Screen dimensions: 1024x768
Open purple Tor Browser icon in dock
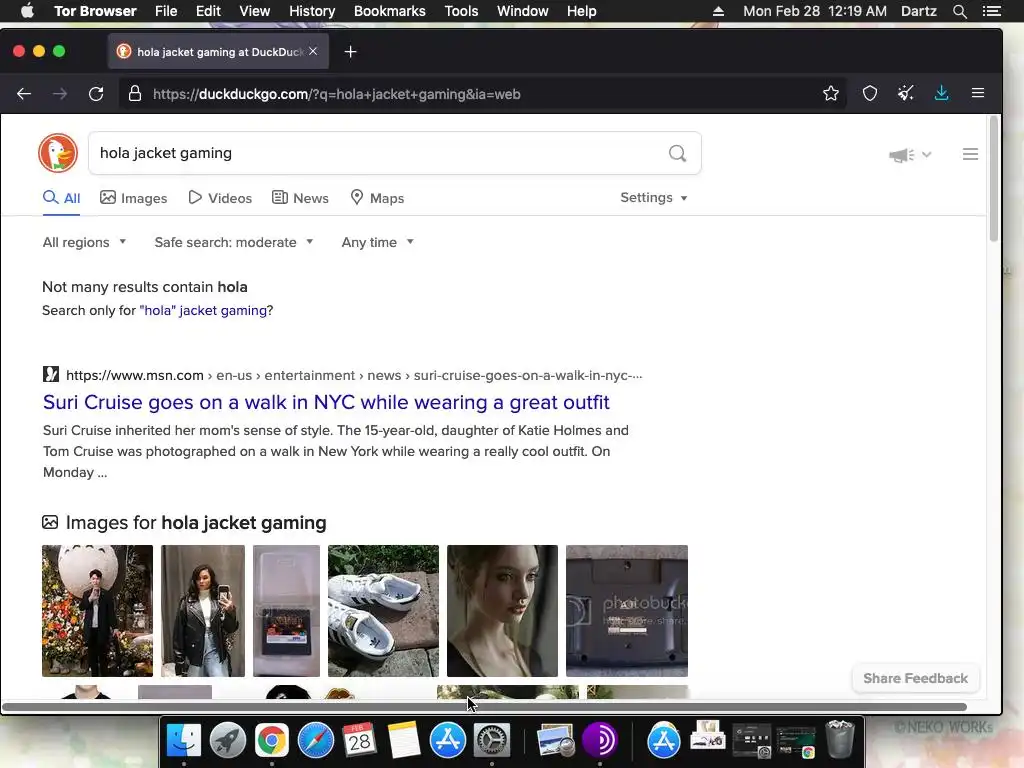click(x=600, y=740)
